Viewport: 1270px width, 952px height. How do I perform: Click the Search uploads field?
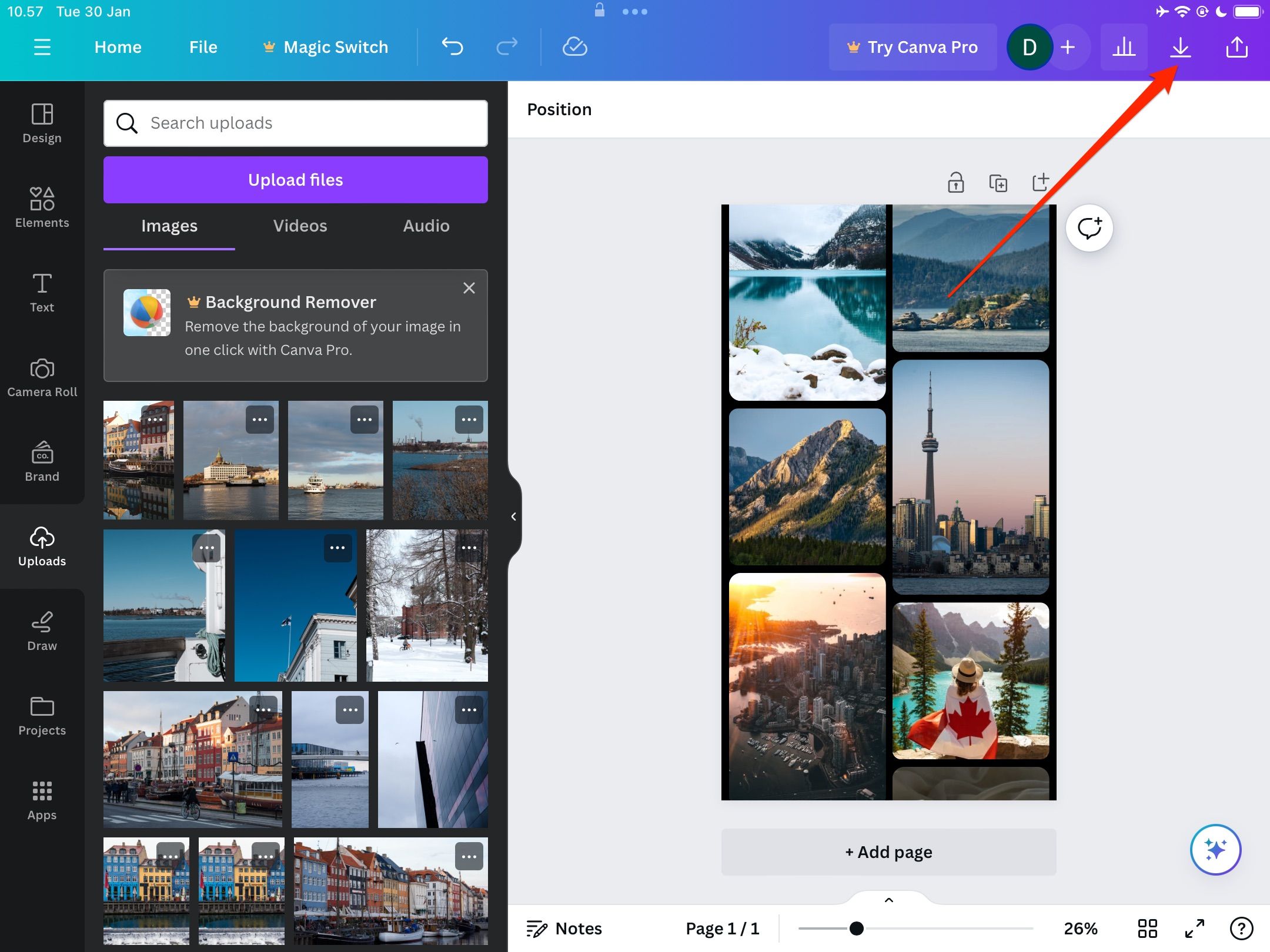point(295,123)
